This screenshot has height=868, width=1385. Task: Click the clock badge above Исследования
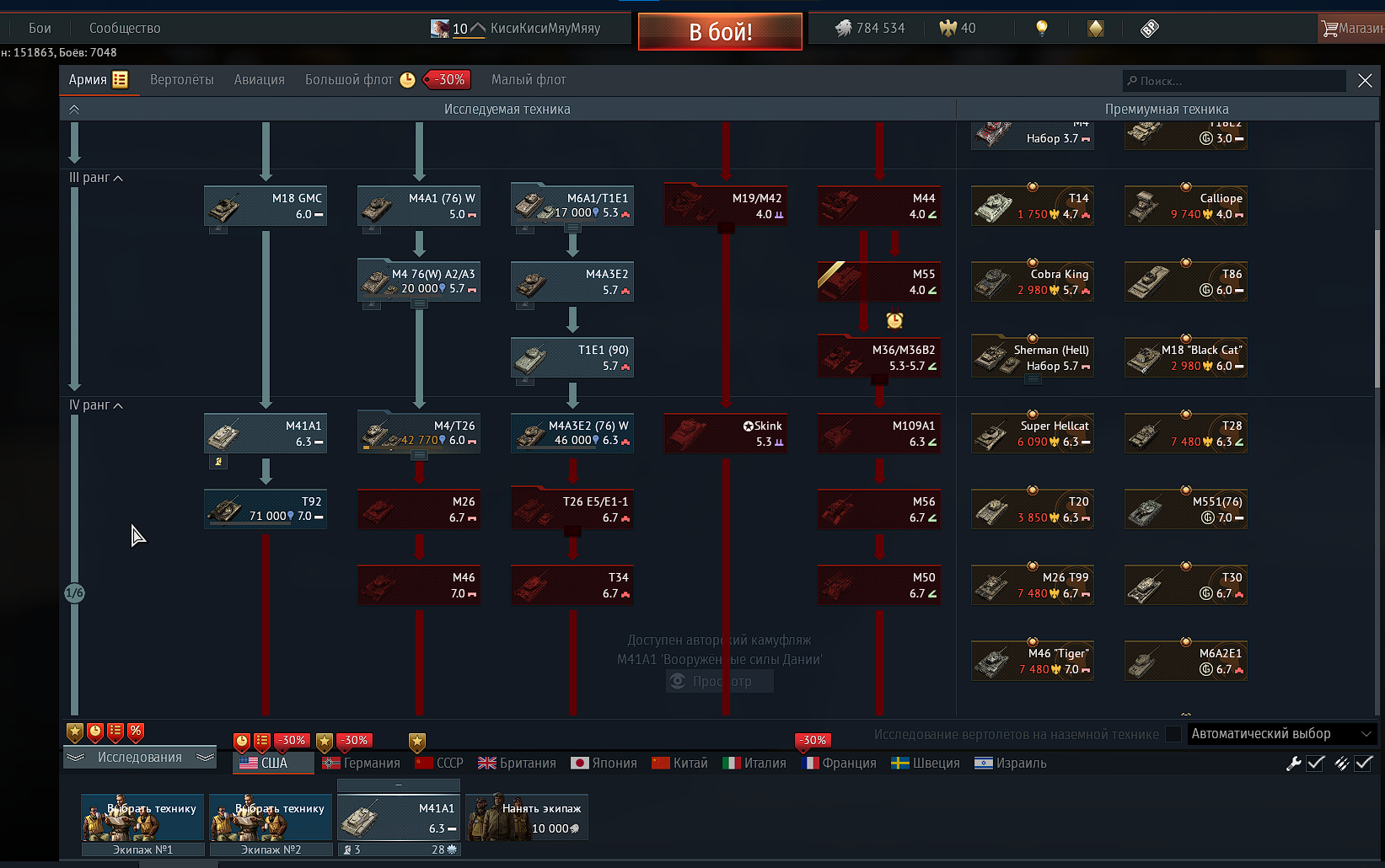(x=95, y=731)
